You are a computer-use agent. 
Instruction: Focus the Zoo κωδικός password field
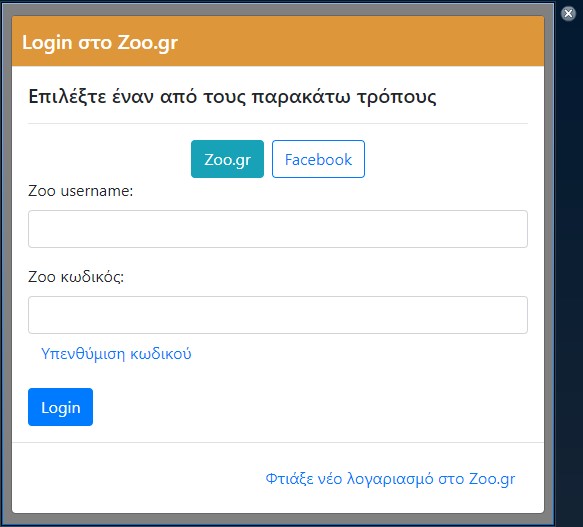[278, 315]
